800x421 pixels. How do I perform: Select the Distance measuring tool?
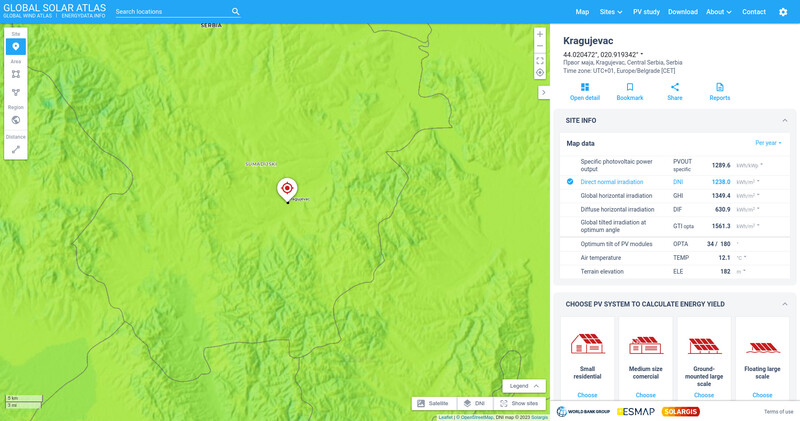tap(16, 149)
